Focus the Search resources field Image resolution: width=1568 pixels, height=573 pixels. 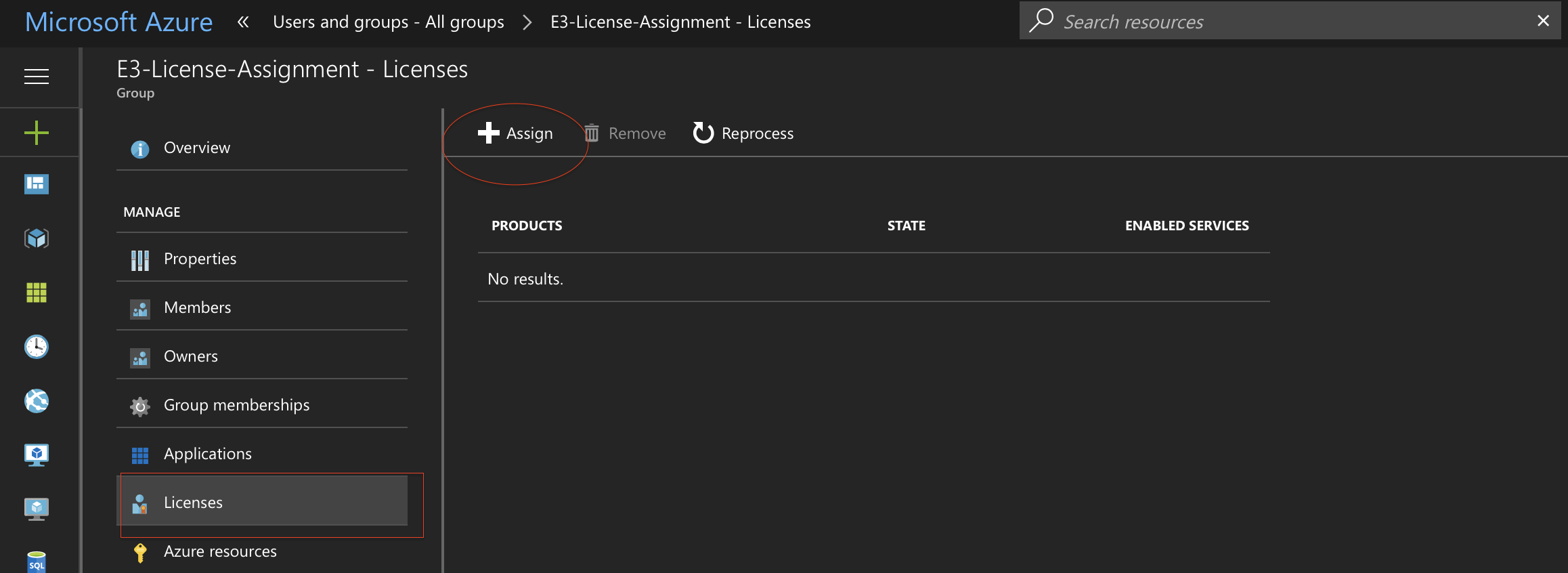1290,21
